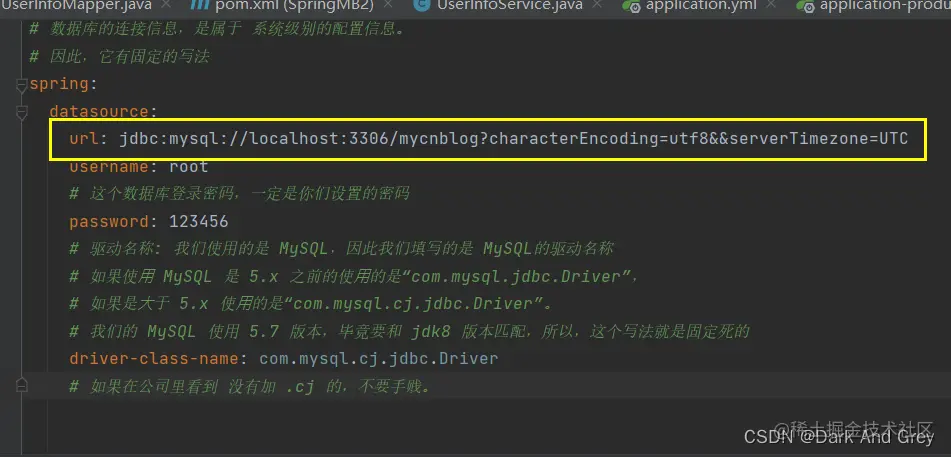951x457 pixels.
Task: Close the pom.xml (SpringMB2) tab
Action: point(389,5)
